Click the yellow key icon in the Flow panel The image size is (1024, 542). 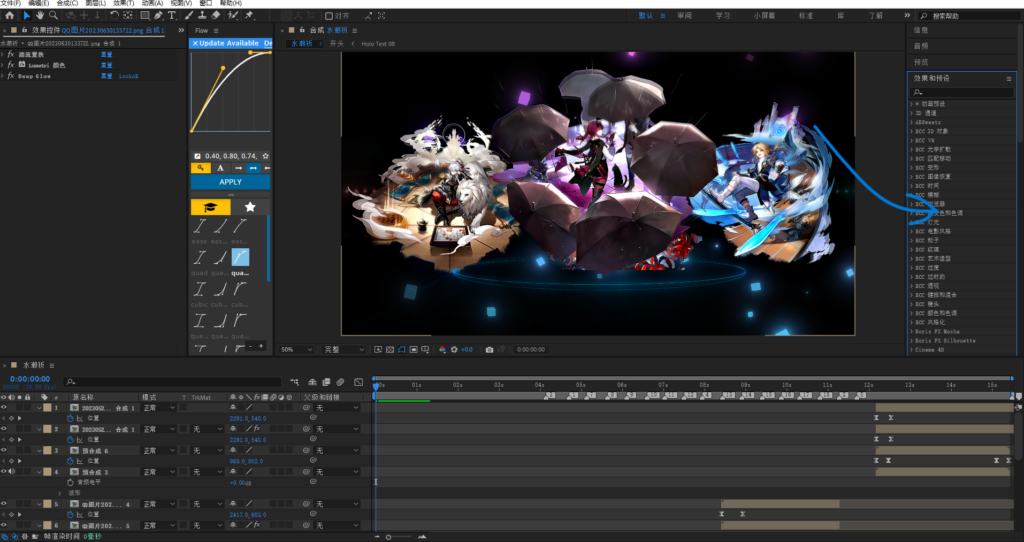click(200, 168)
